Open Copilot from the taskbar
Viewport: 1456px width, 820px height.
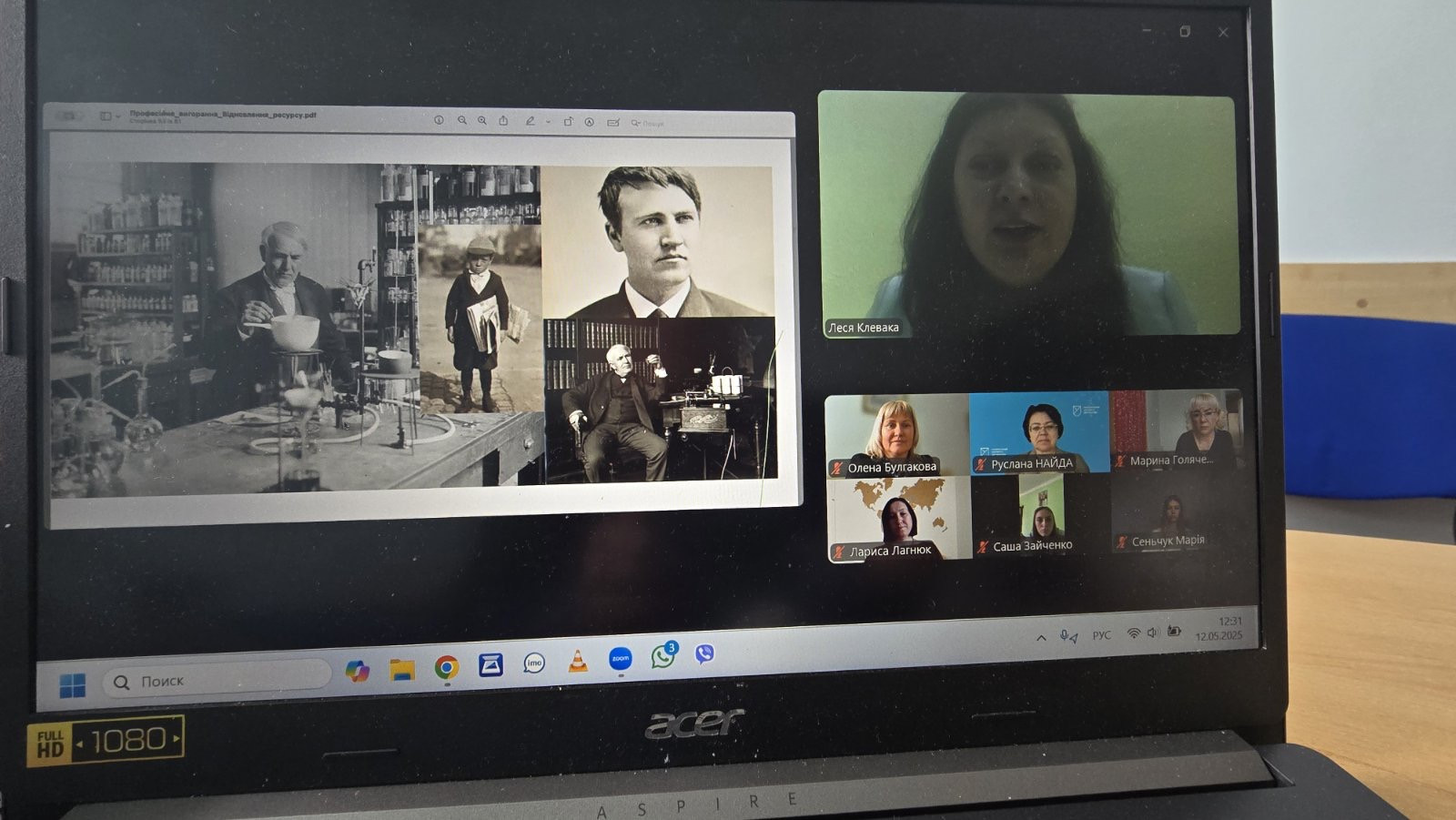pos(358,671)
